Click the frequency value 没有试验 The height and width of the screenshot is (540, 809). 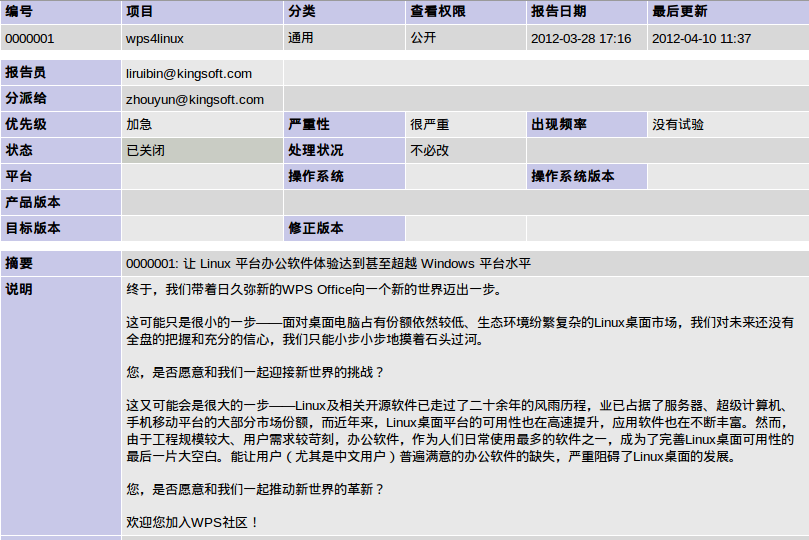click(x=677, y=124)
